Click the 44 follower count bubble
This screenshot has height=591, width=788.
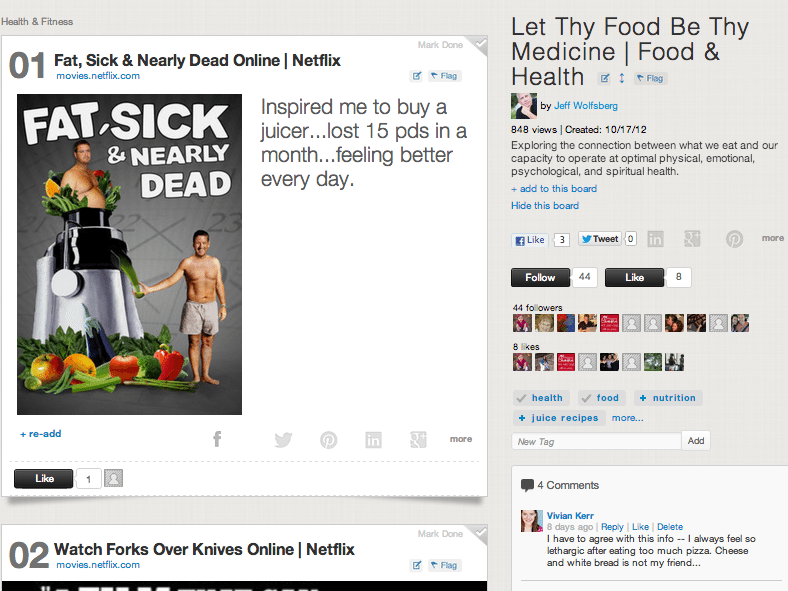click(x=584, y=277)
